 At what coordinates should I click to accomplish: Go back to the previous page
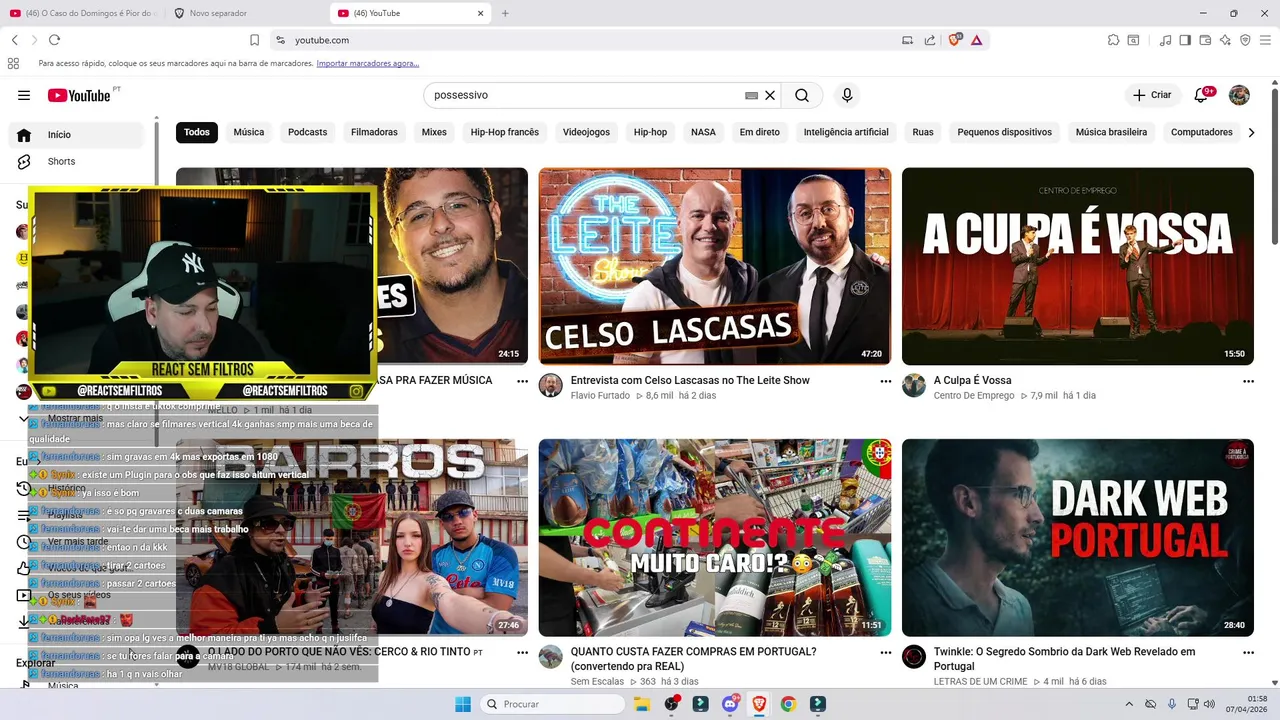15,40
